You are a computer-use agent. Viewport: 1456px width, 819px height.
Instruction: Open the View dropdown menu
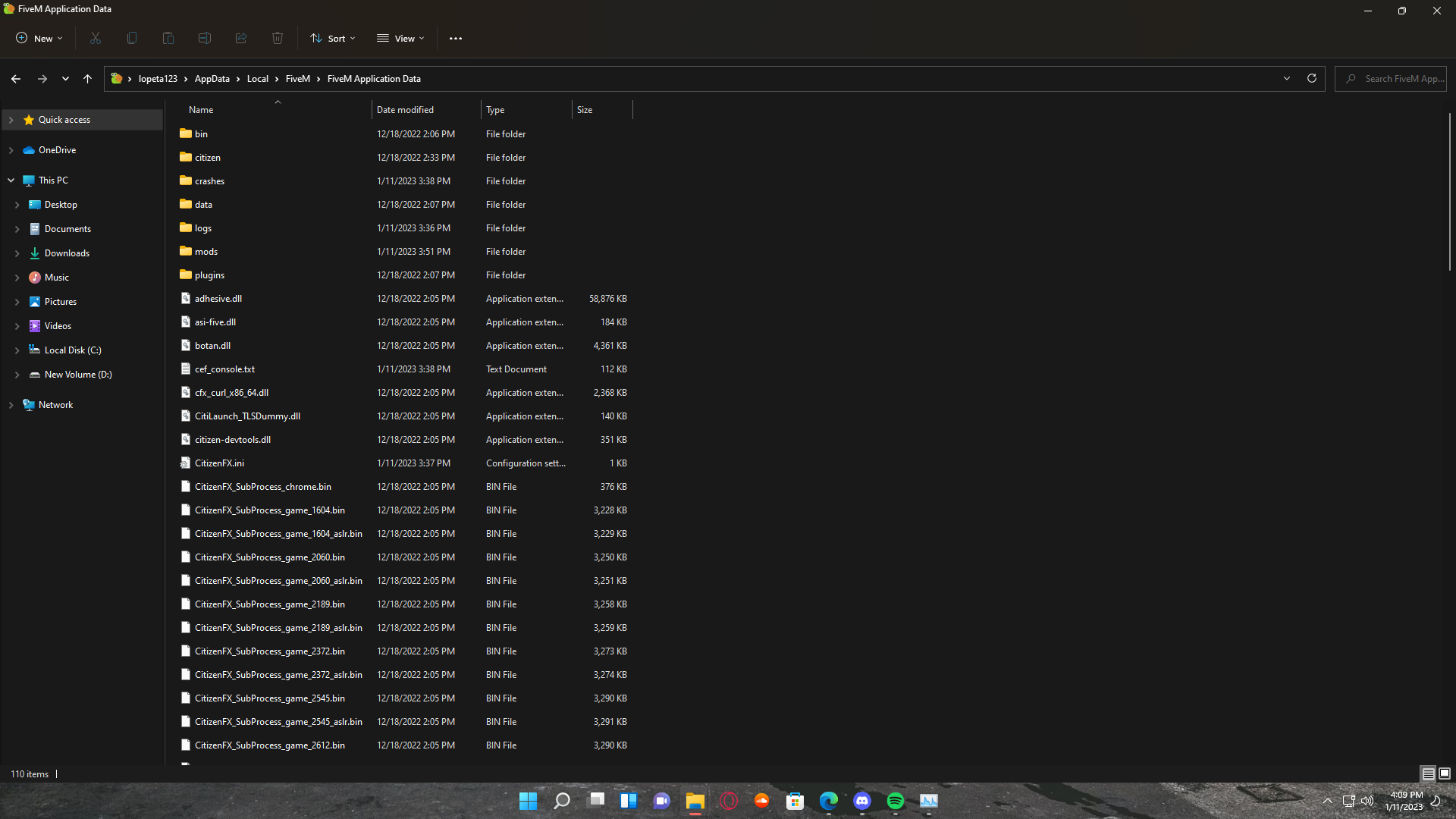click(400, 38)
